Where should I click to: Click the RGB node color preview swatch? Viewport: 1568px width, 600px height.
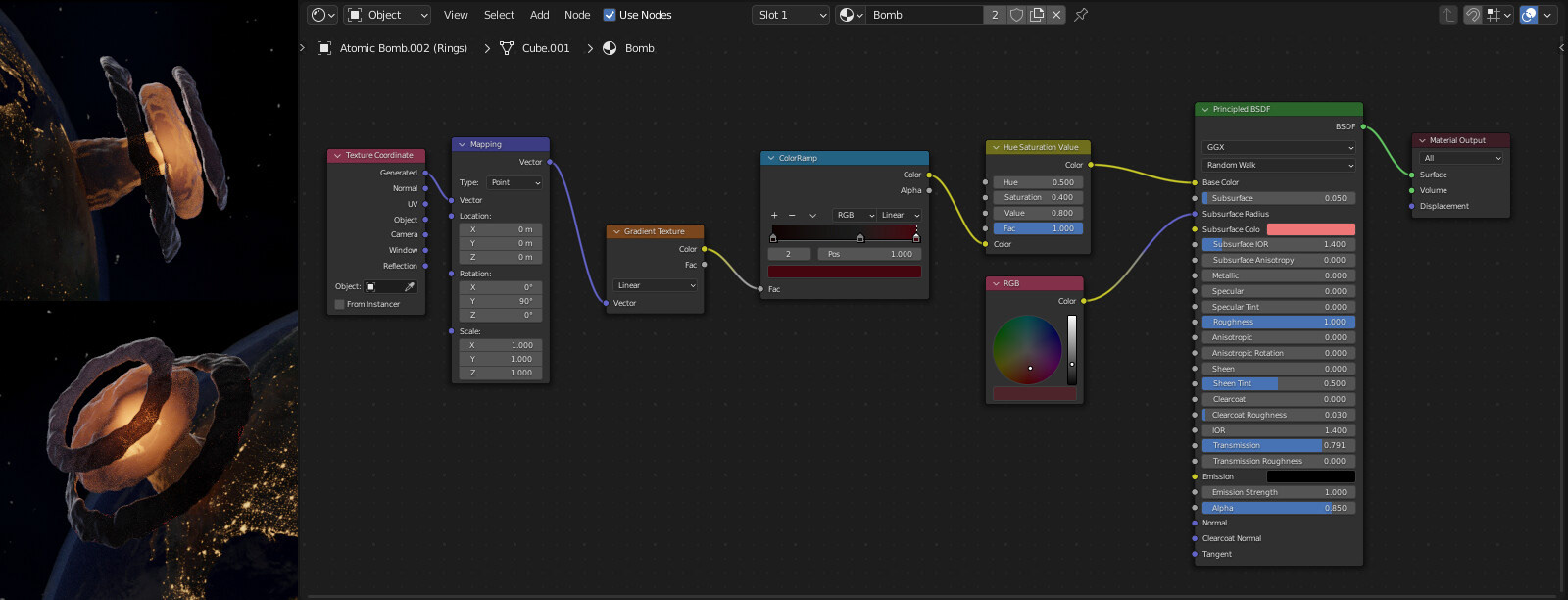[1034, 393]
